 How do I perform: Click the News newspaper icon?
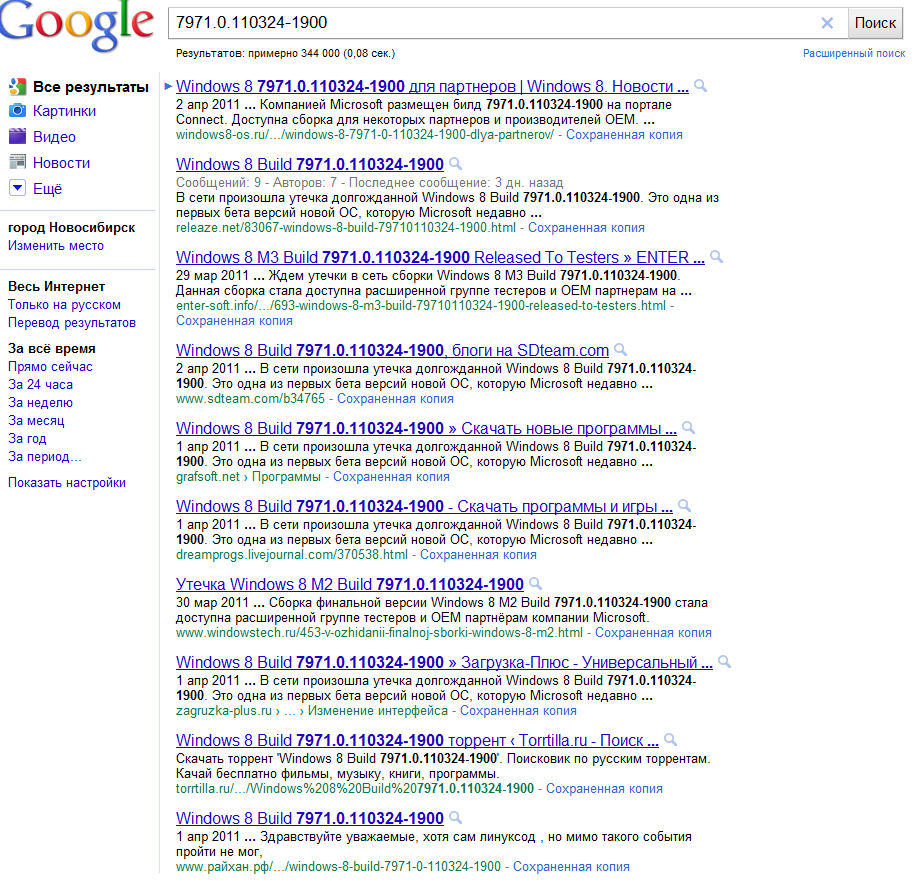(18, 162)
